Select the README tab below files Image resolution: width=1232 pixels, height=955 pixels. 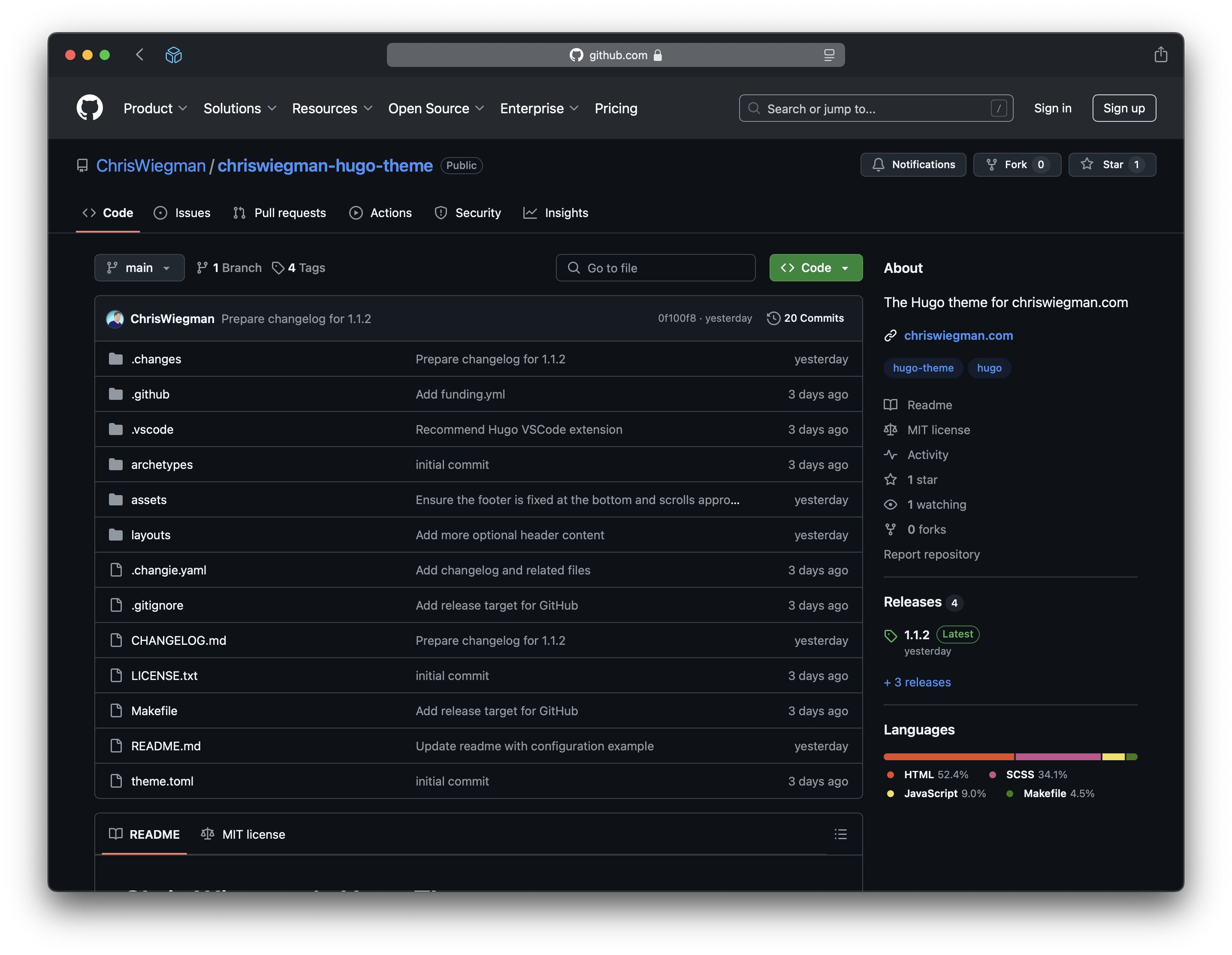[x=145, y=834]
